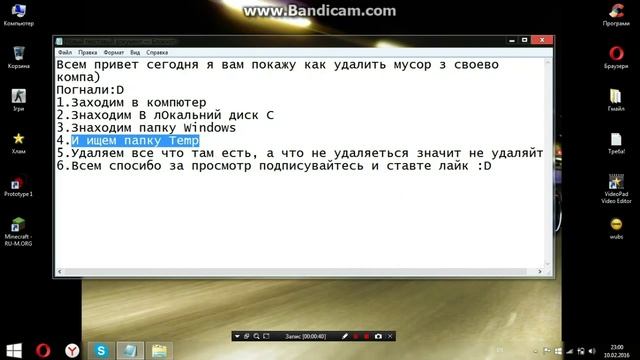Select the Ігри desktop shortcut

pyautogui.click(x=18, y=100)
